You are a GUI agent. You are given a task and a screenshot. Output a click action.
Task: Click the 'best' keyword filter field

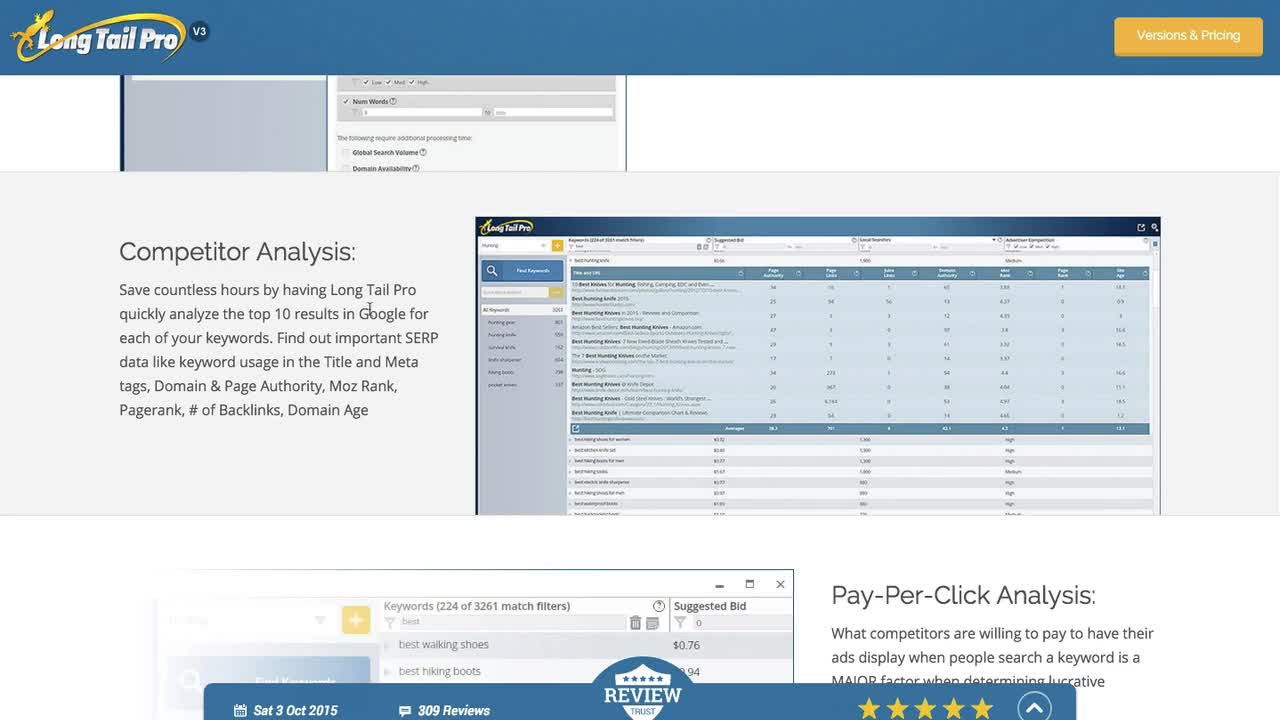[512, 623]
